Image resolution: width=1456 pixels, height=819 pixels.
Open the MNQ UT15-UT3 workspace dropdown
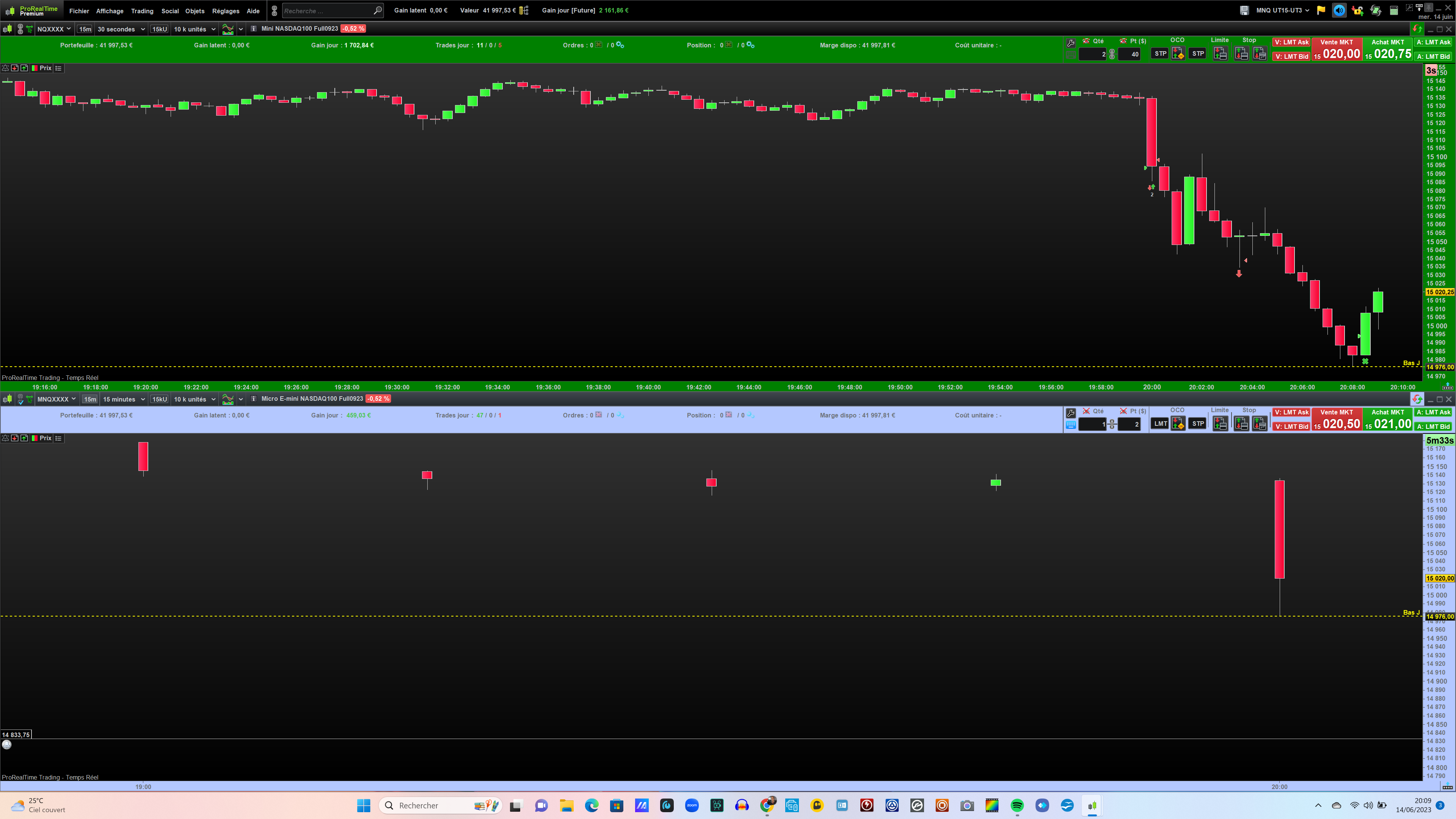(x=1282, y=10)
